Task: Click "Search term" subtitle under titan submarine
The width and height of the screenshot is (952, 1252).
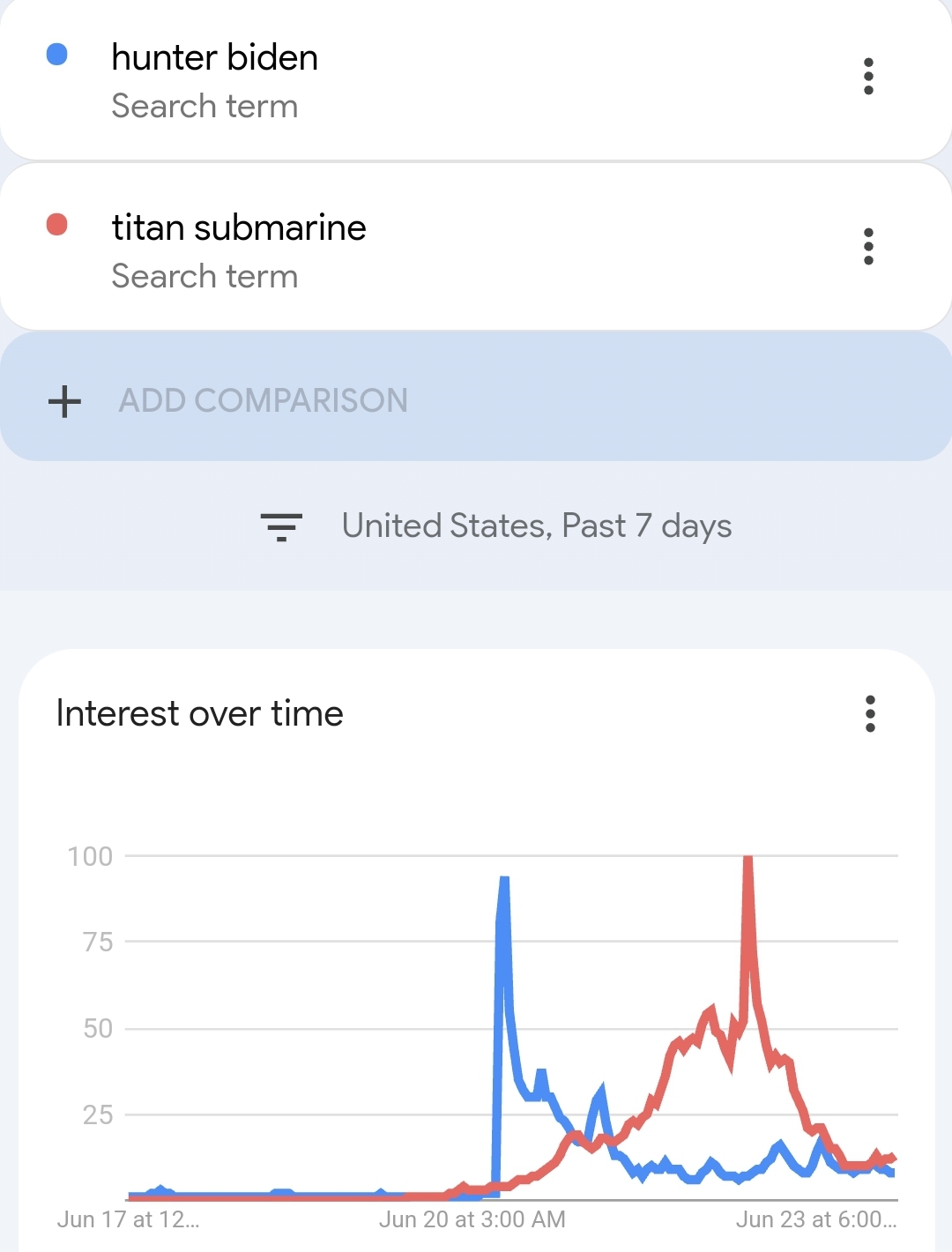Action: [205, 277]
